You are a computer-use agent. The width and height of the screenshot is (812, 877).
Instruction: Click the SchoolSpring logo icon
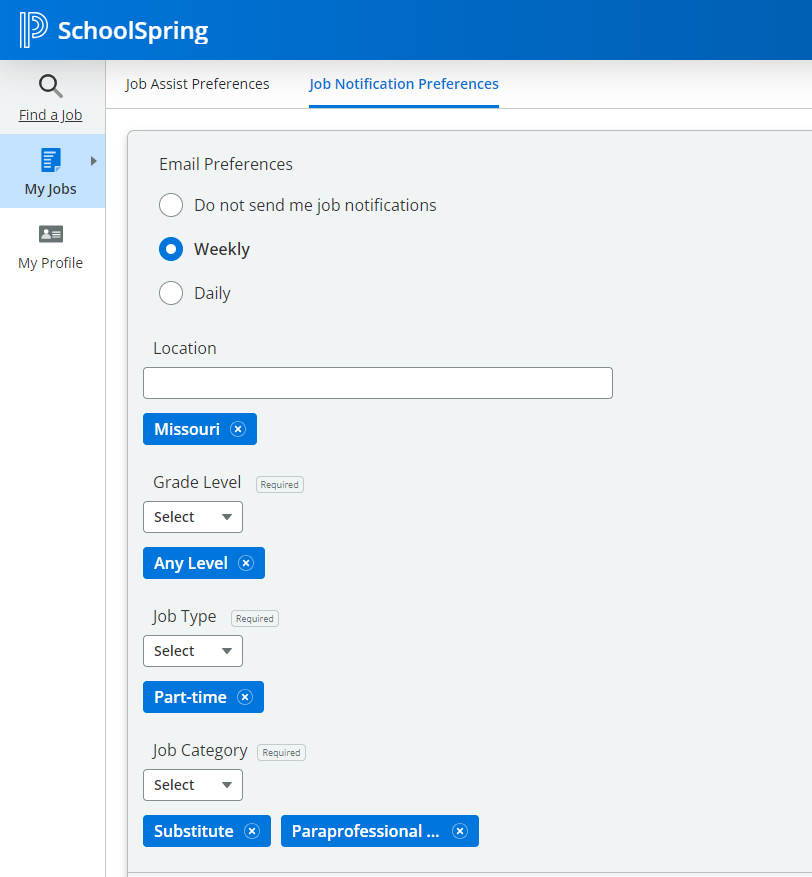(33, 30)
